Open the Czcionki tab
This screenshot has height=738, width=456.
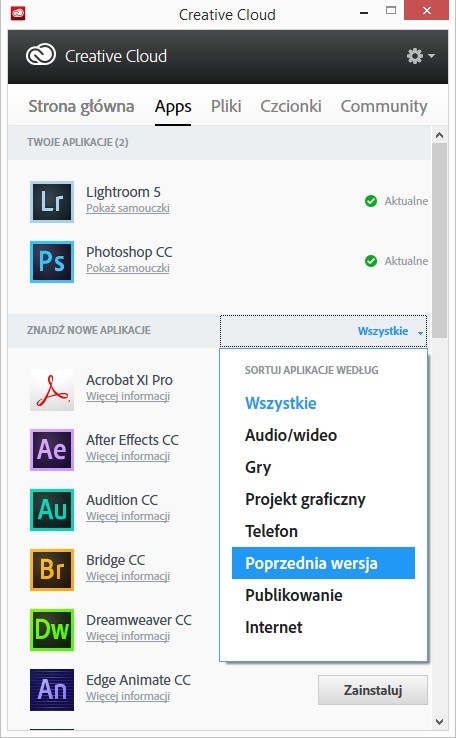[x=291, y=106]
